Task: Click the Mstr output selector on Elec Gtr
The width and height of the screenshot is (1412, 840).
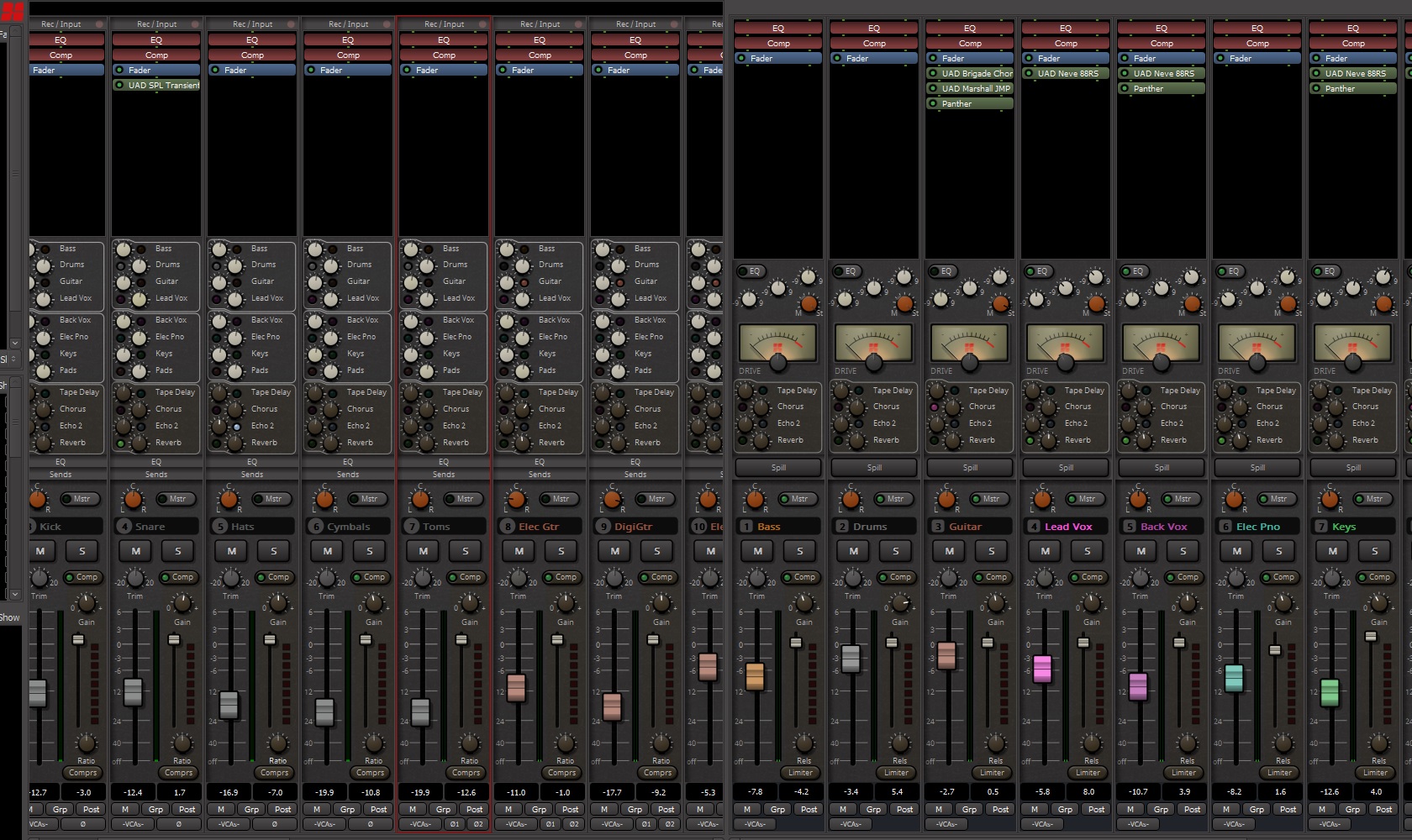Action: [x=561, y=498]
